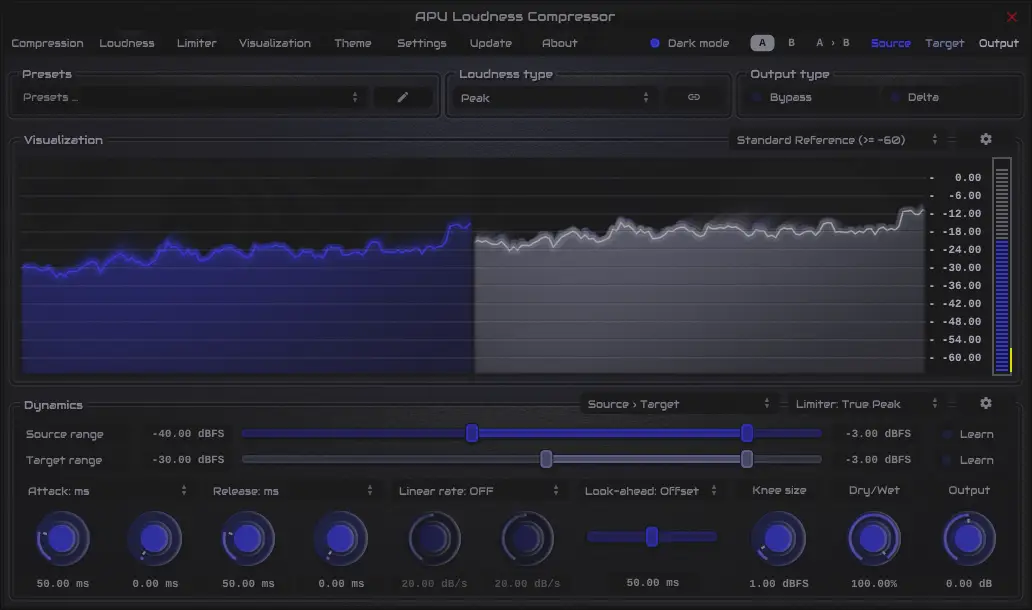Click the Look-ahead 50.00 ms value
This screenshot has width=1032, height=610.
tap(652, 583)
